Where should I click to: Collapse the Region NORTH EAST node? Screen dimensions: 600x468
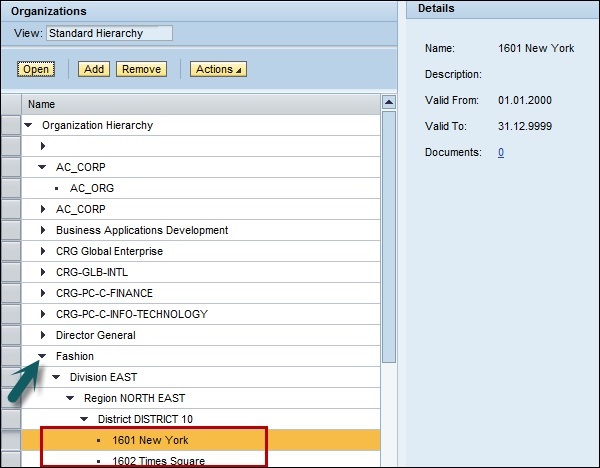[70, 398]
